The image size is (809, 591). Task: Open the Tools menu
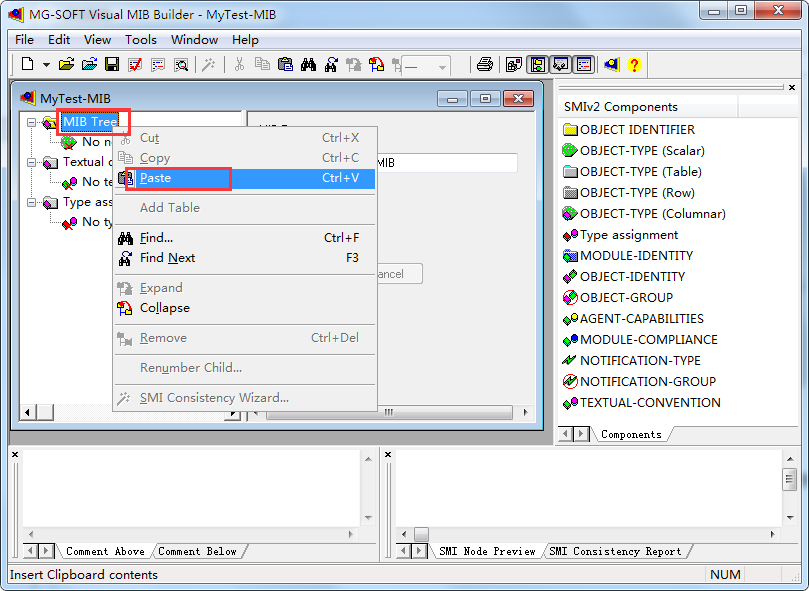[140, 40]
